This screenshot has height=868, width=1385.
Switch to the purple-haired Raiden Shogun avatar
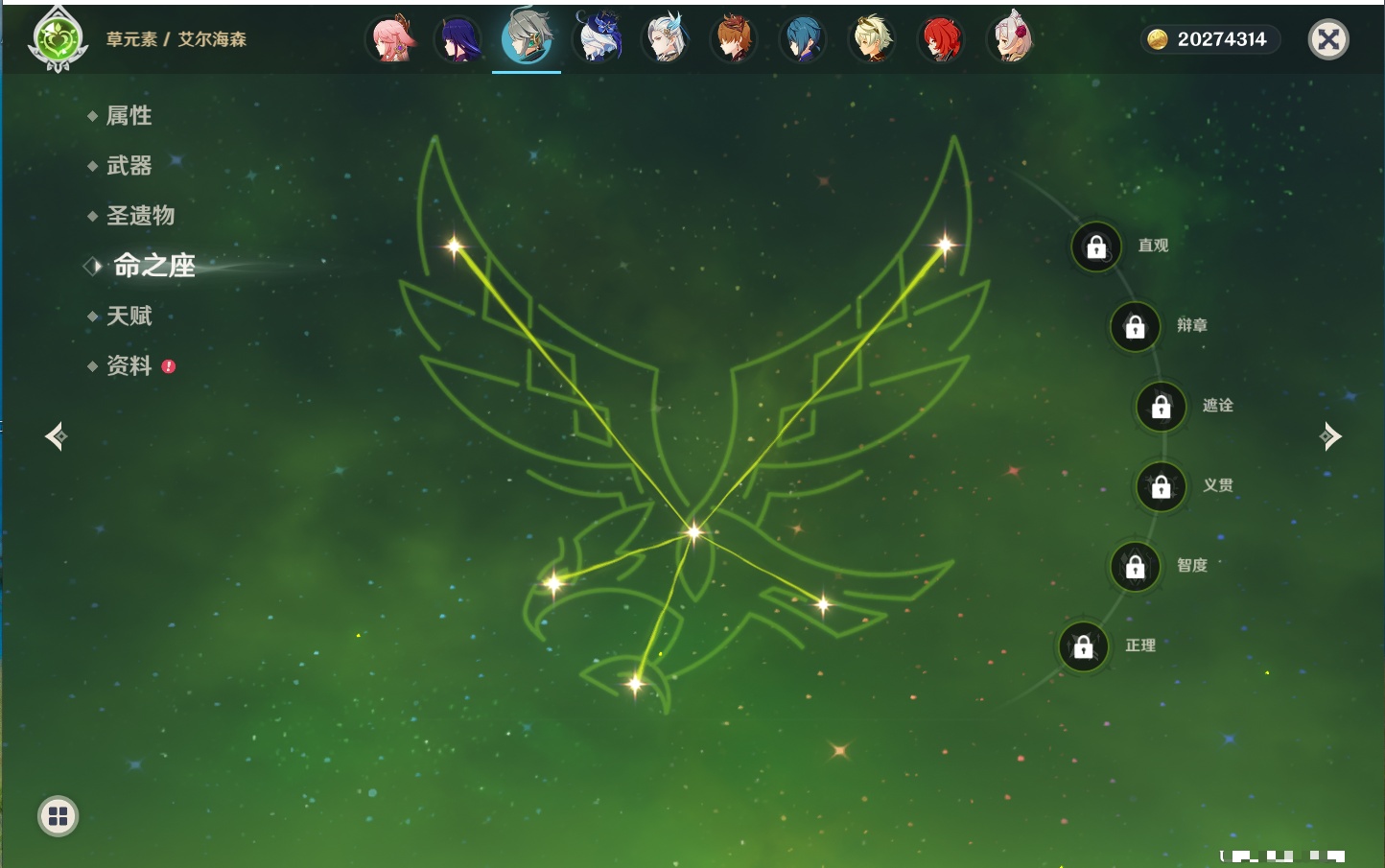458,39
